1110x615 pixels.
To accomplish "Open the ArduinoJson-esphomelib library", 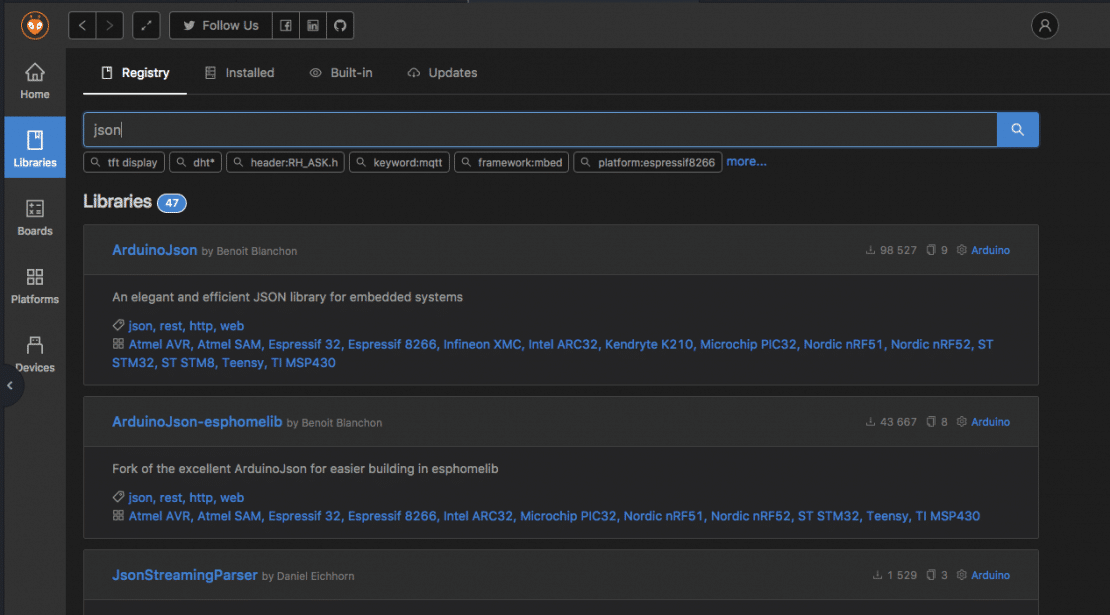I will [197, 422].
